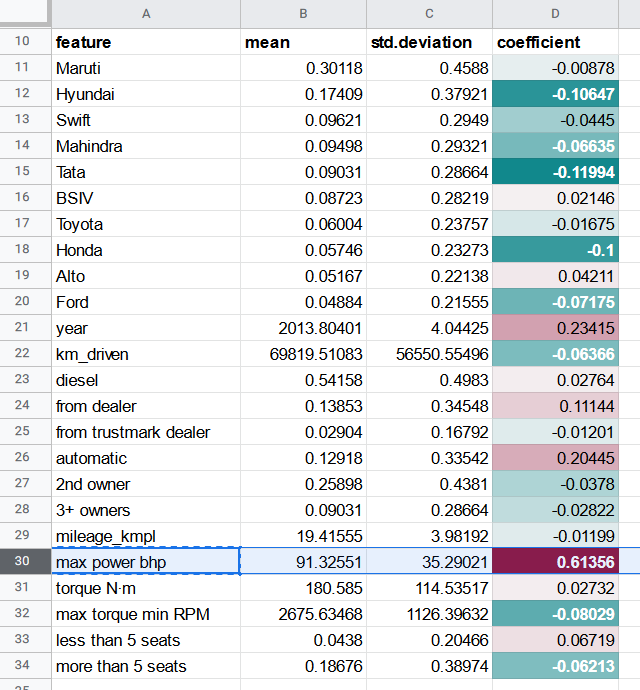Screen dimensions: 640x690
Task: Select the 'Swift' cell
Action: (x=146, y=120)
